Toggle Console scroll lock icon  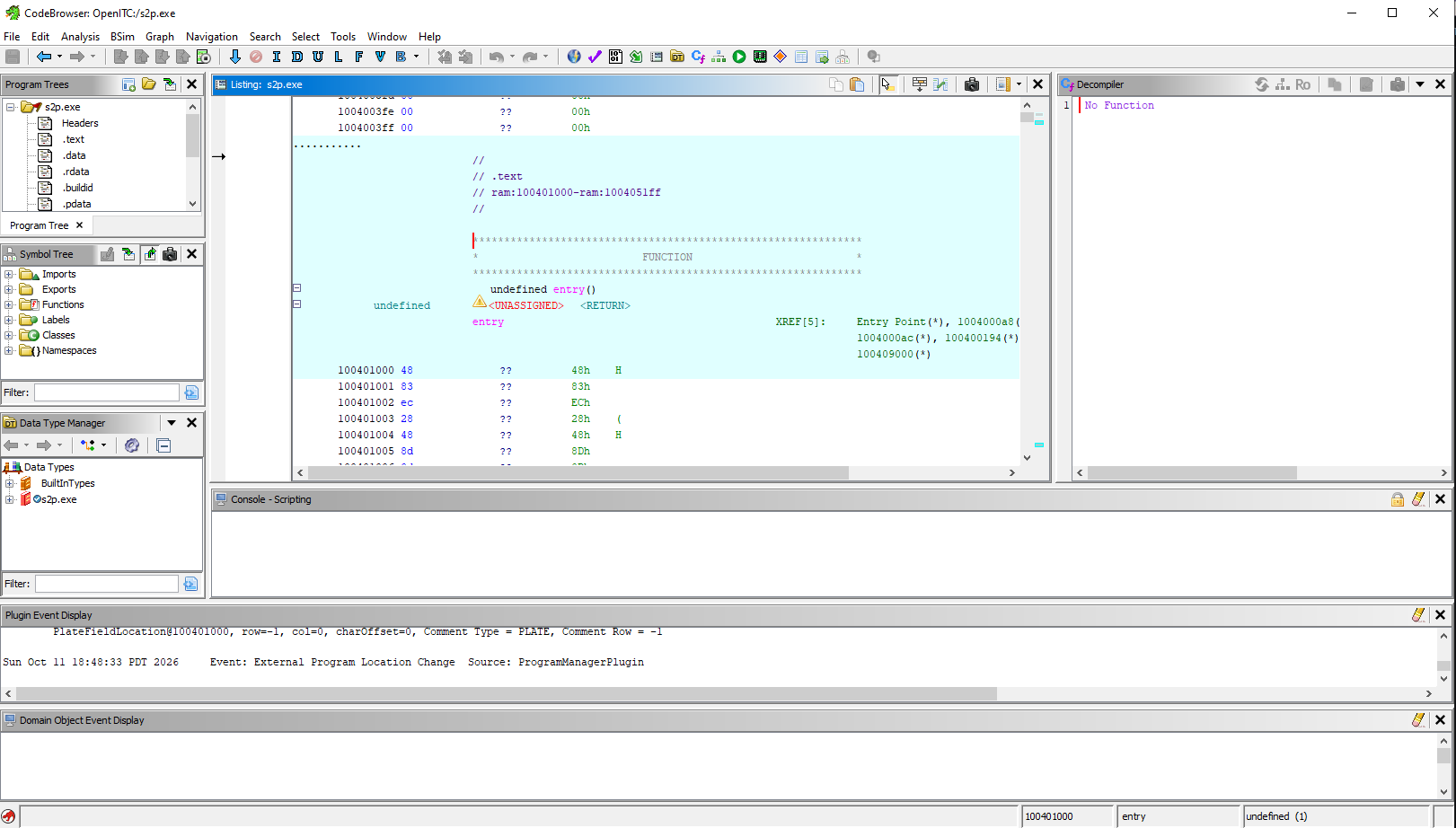pos(1398,499)
